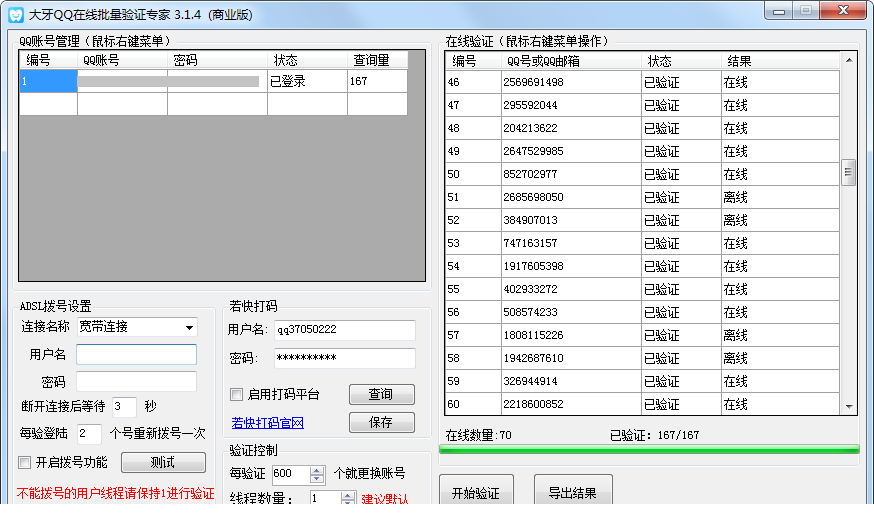
Task: Click the scroll down arrow of results list
Action: (x=848, y=407)
